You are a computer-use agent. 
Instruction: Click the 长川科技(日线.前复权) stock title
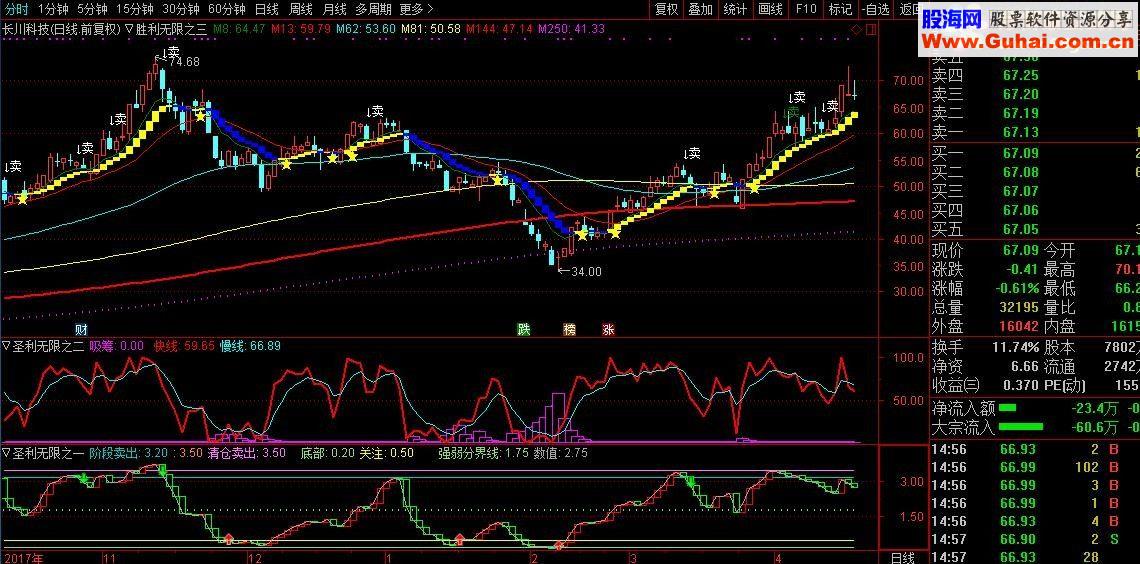[x=61, y=29]
